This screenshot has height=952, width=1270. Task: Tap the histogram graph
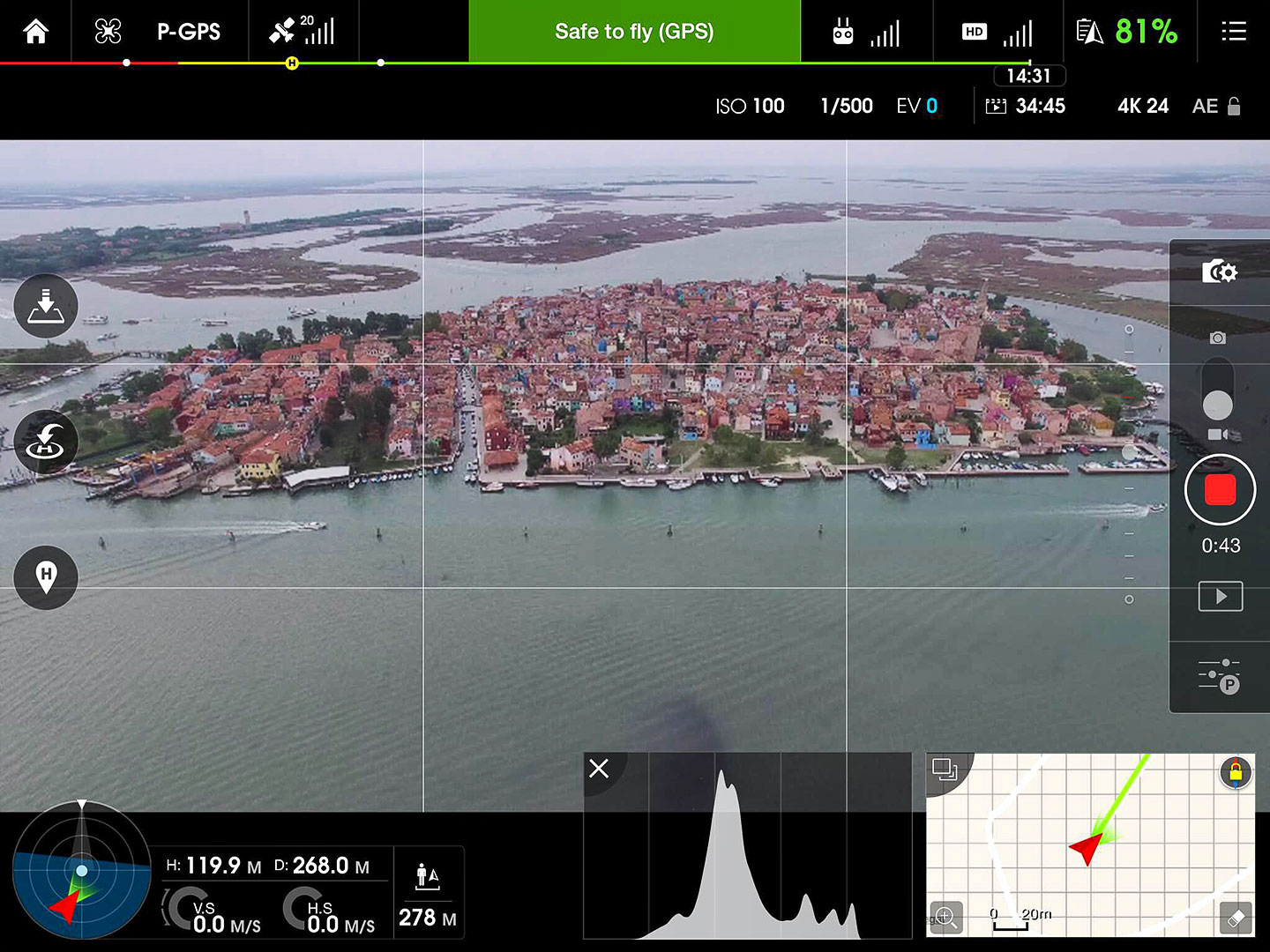point(748,846)
